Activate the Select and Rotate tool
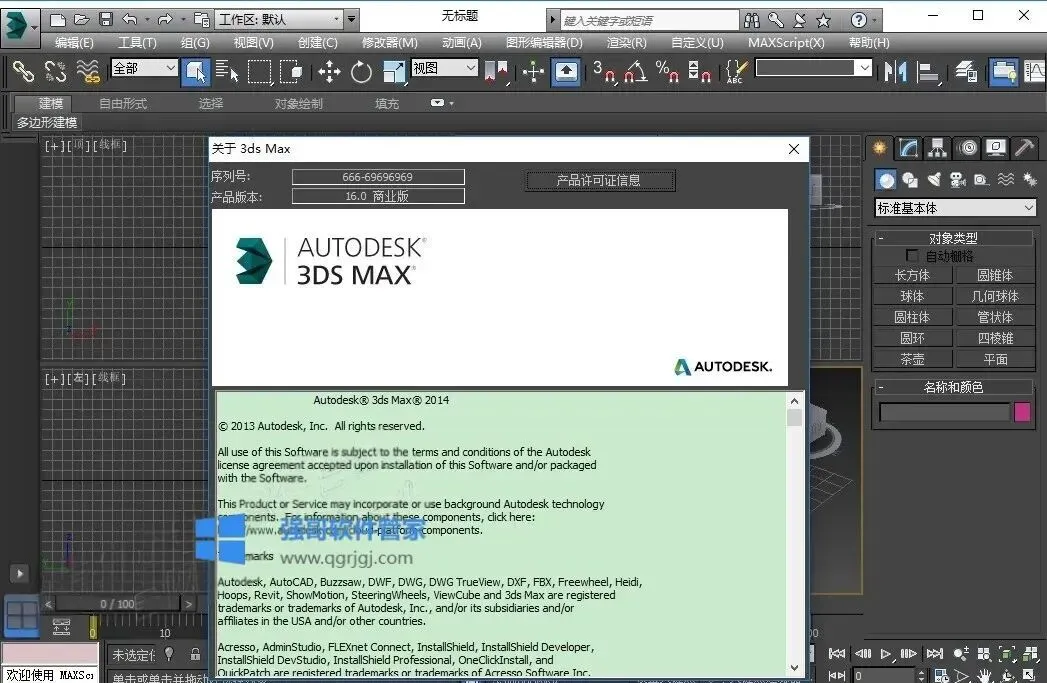This screenshot has width=1047, height=683. 361,71
